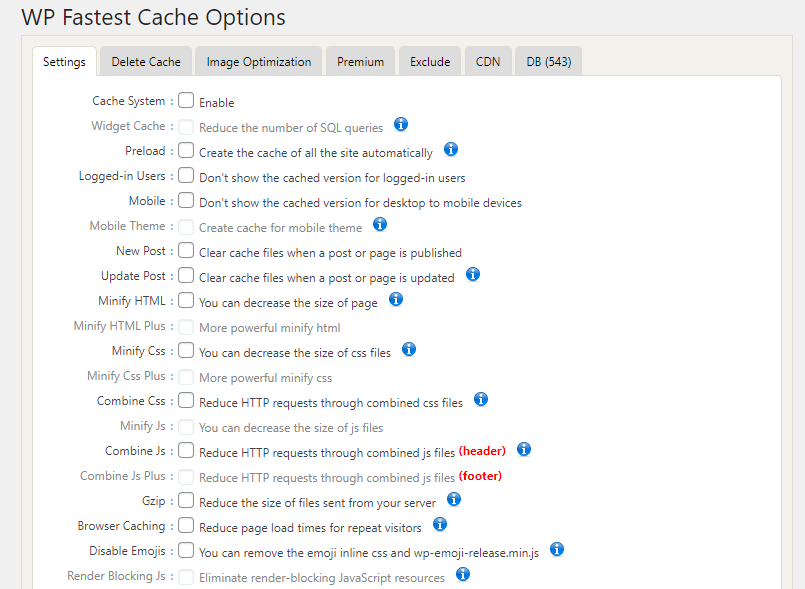Tick the New Post checkbox
The image size is (805, 589).
[186, 250]
